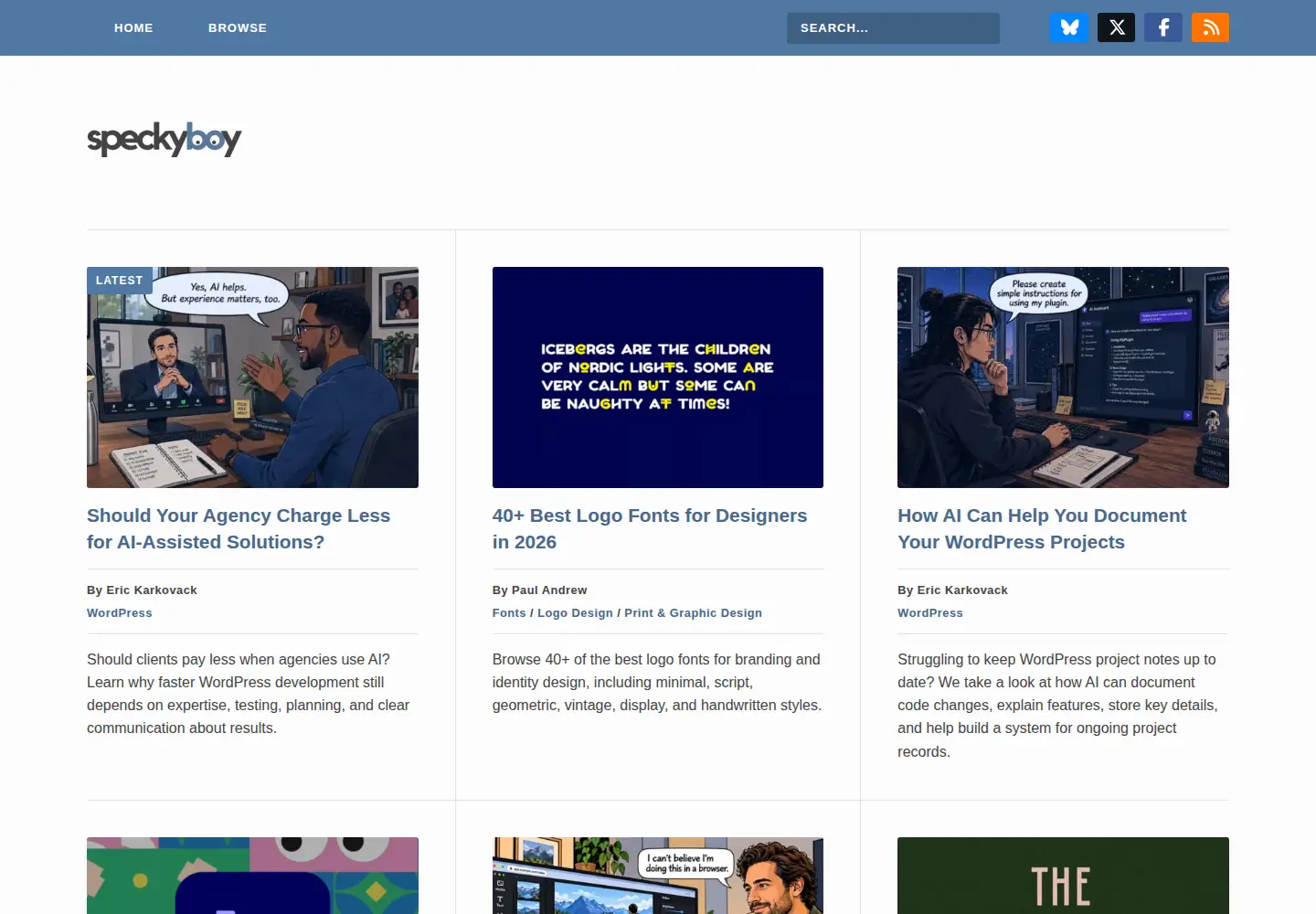Click the LATEST badge on first article
Image resolution: width=1316 pixels, height=914 pixels.
(x=120, y=281)
